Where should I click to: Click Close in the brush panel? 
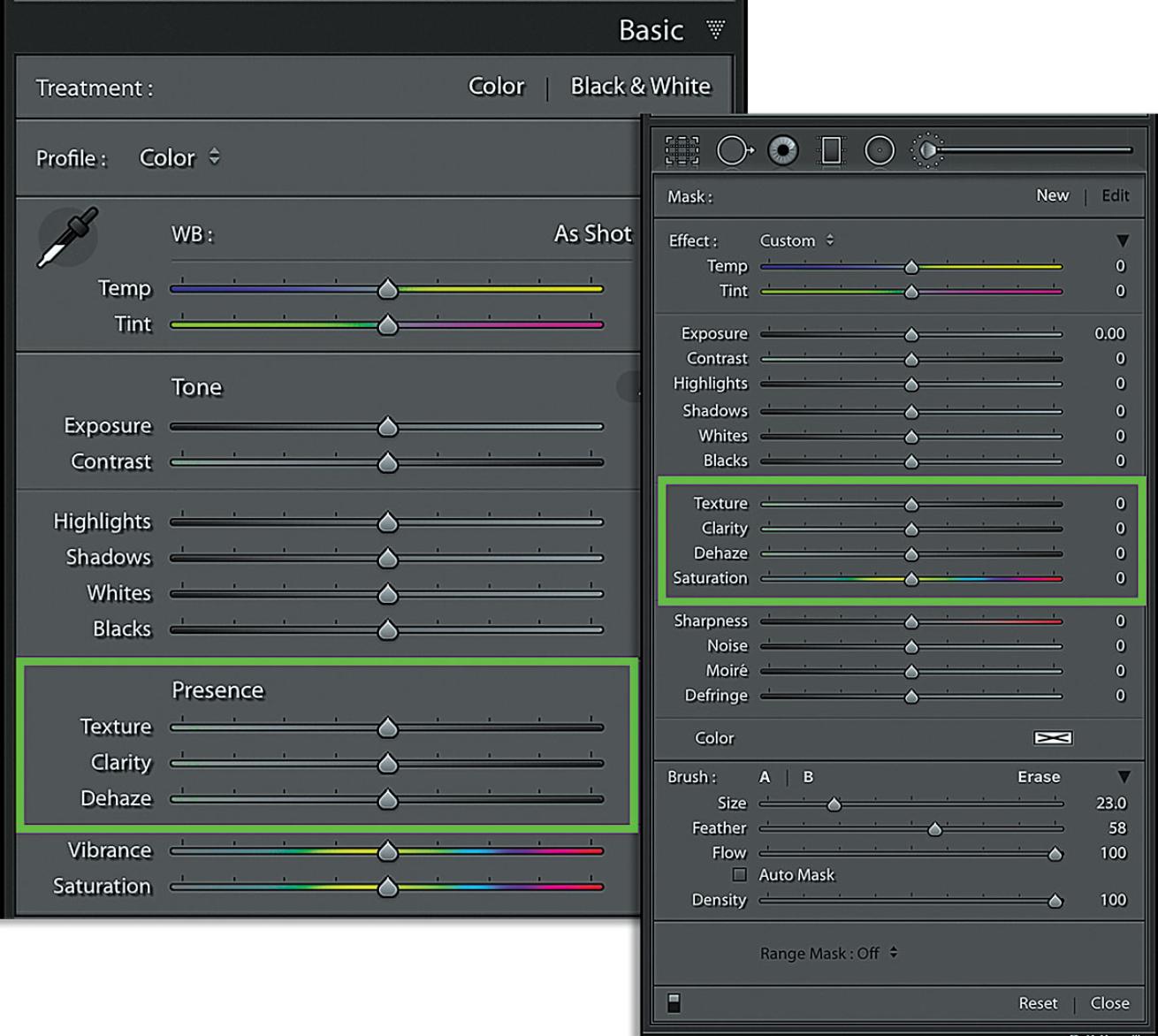click(x=1109, y=1003)
